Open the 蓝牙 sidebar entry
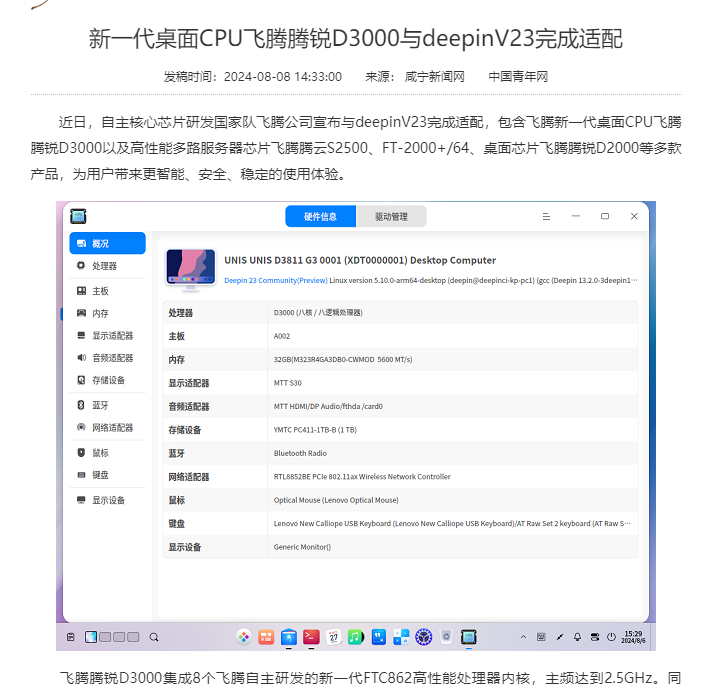This screenshot has height=698, width=719. tap(107, 405)
